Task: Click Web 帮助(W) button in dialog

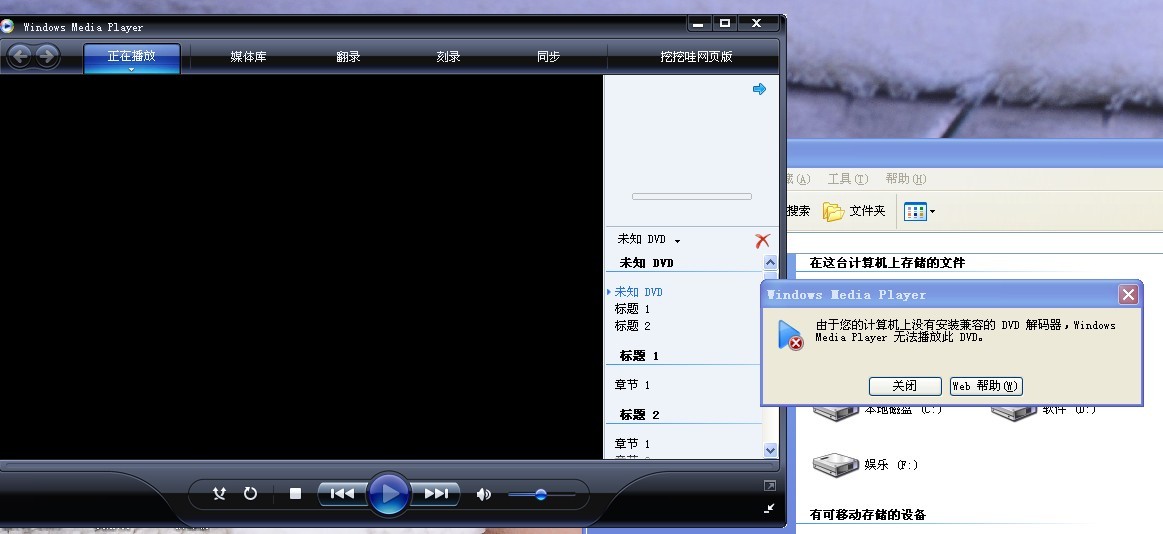Action: click(986, 386)
